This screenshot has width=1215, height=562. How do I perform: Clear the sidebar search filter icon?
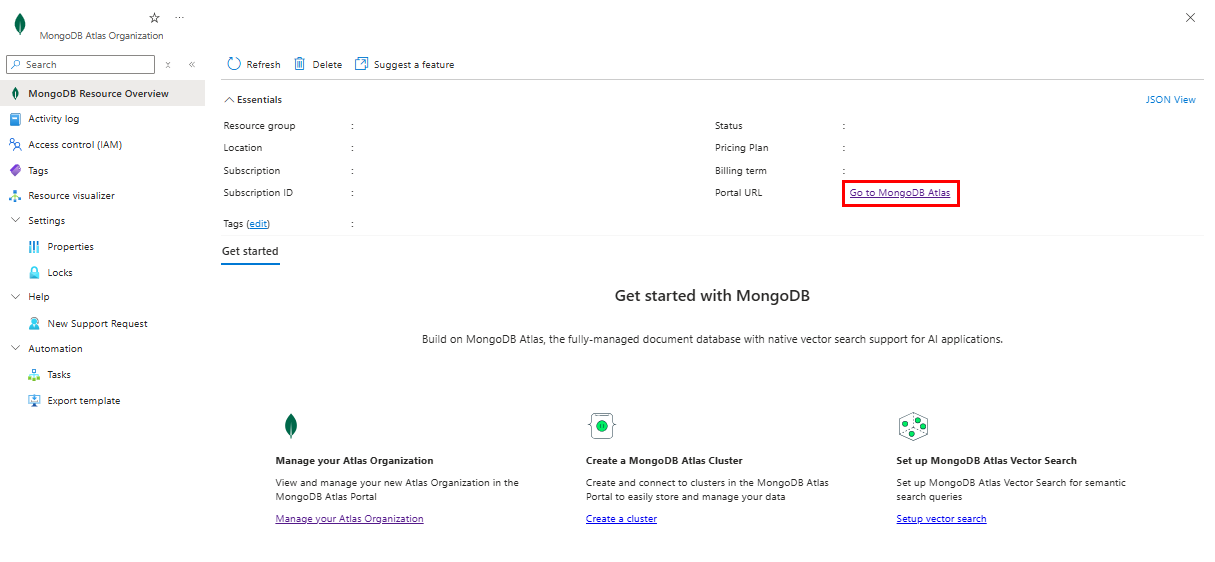pos(168,64)
